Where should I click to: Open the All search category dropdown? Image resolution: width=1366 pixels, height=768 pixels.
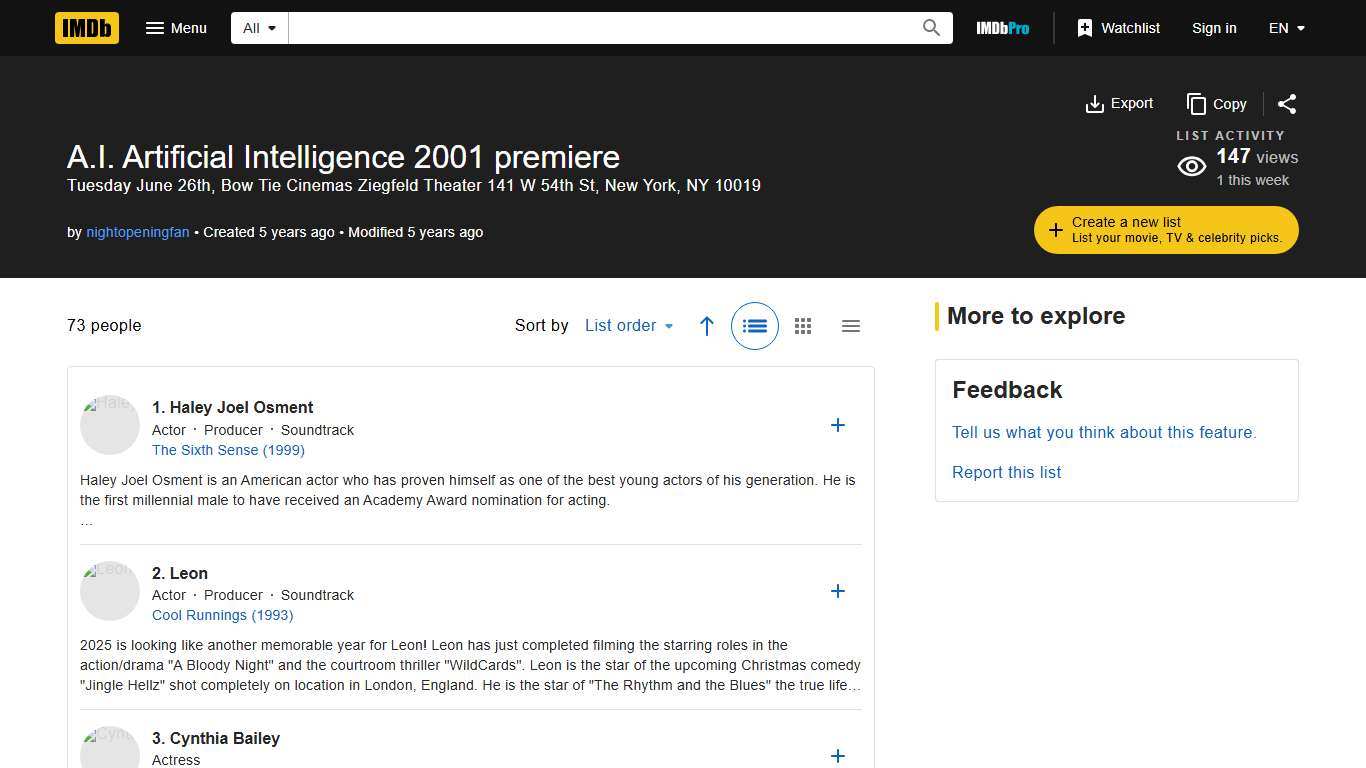260,28
